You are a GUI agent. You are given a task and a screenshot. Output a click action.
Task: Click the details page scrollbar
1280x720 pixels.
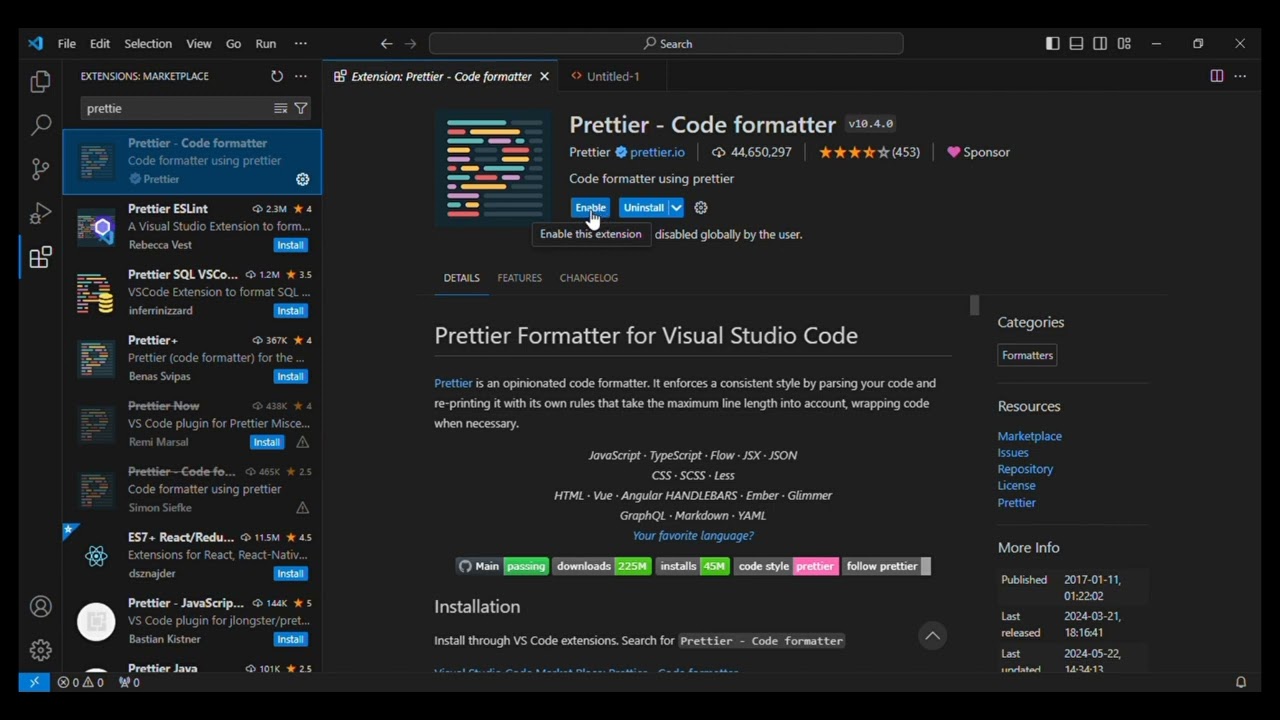(974, 306)
